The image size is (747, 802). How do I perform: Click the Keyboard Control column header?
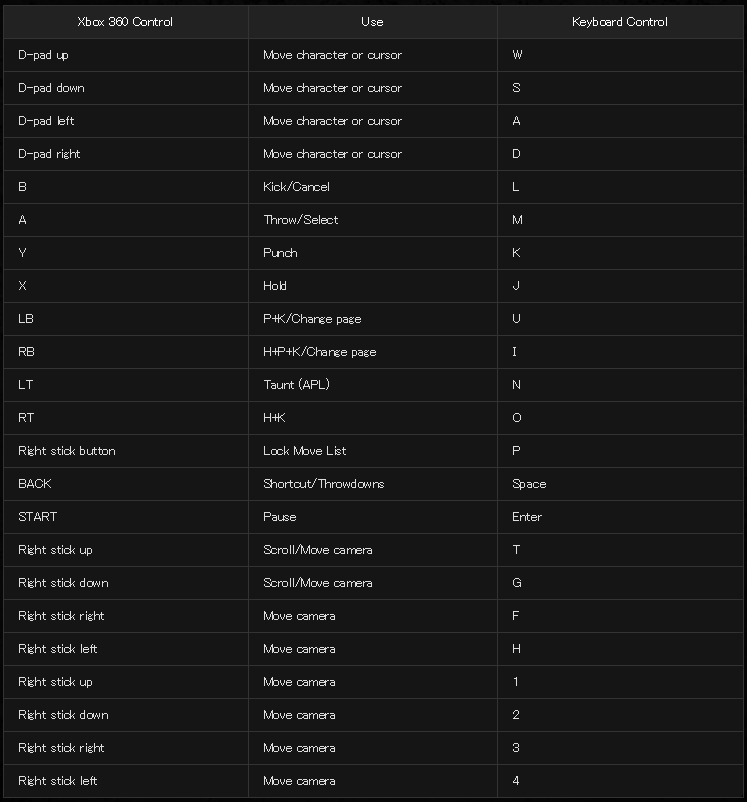tap(620, 21)
